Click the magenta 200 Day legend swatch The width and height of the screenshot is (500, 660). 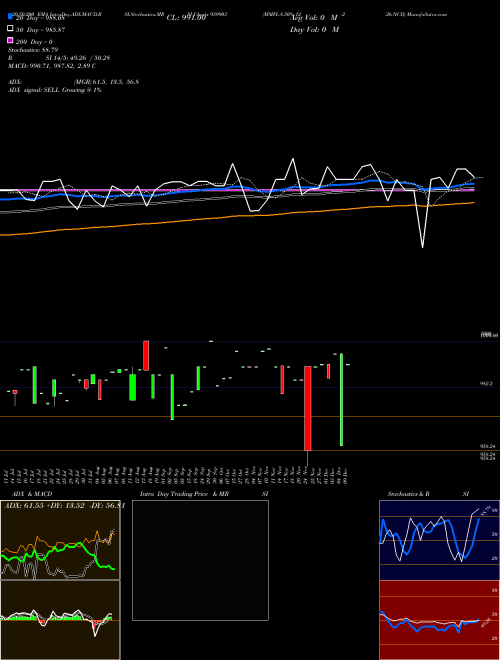point(10,40)
